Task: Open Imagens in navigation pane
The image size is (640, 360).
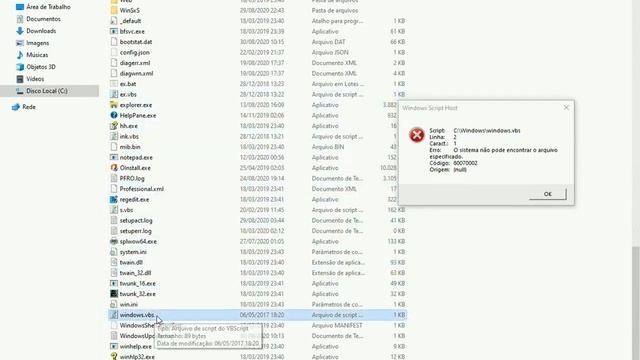Action: point(38,43)
